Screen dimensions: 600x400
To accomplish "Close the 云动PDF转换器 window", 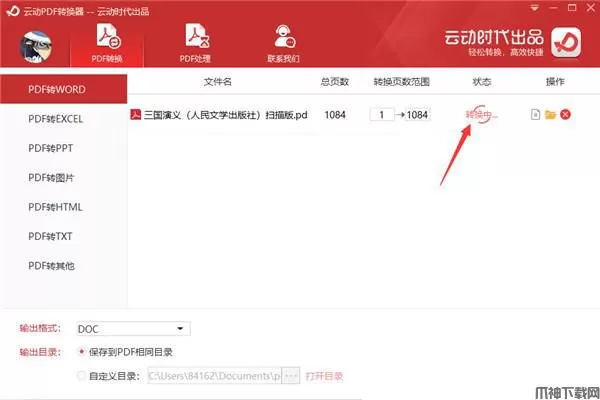I will [591, 8].
